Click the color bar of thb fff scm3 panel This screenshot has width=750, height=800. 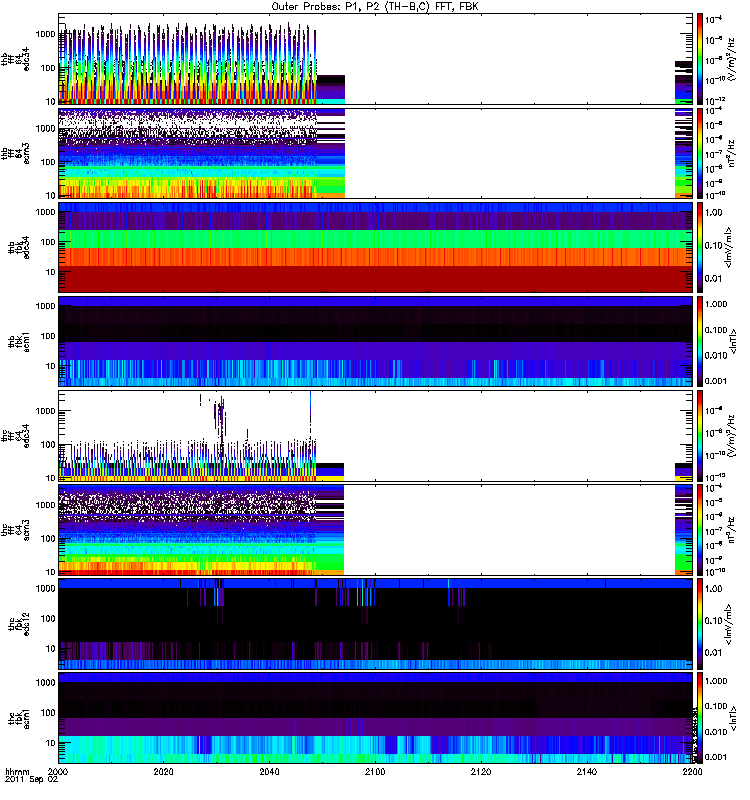pos(700,154)
